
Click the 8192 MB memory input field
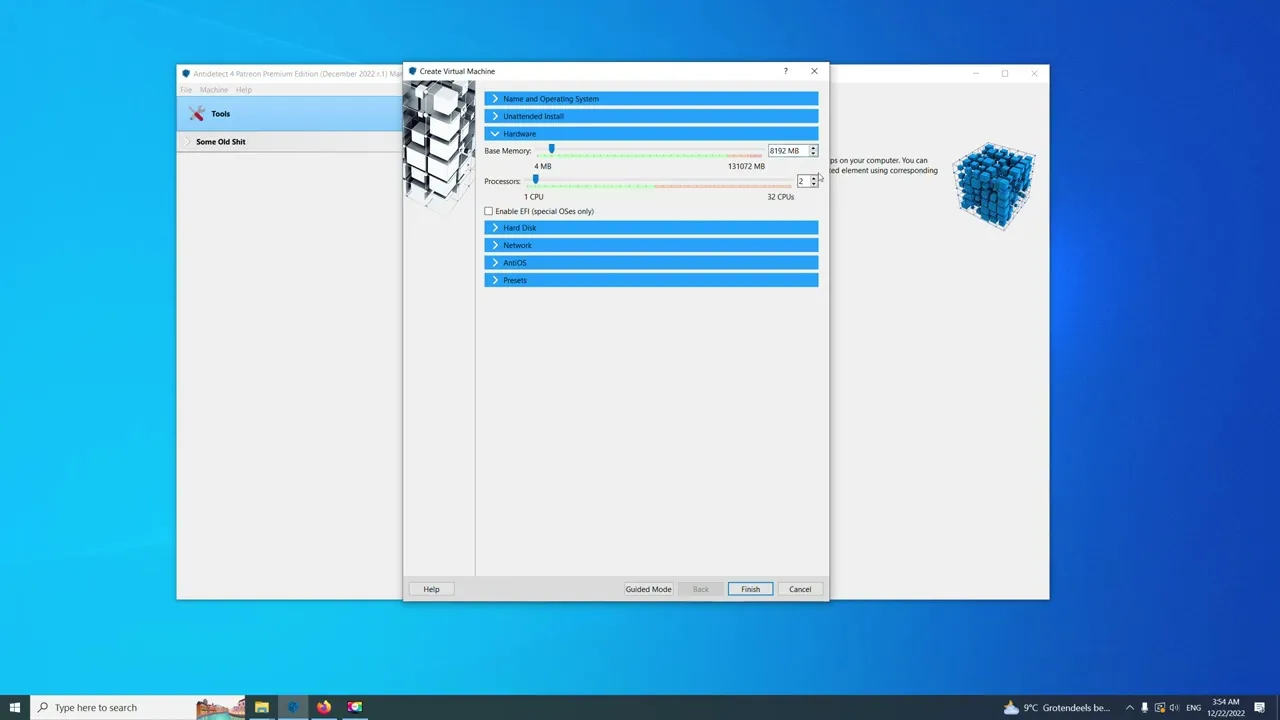click(x=788, y=151)
